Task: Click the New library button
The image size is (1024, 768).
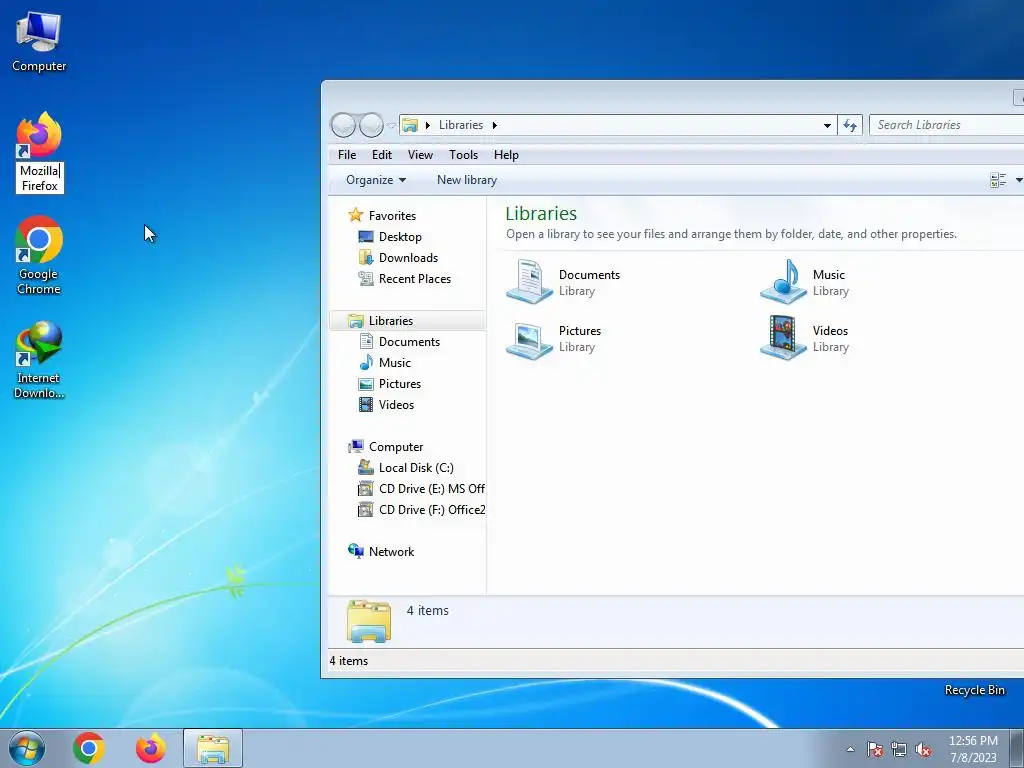Action: [467, 180]
